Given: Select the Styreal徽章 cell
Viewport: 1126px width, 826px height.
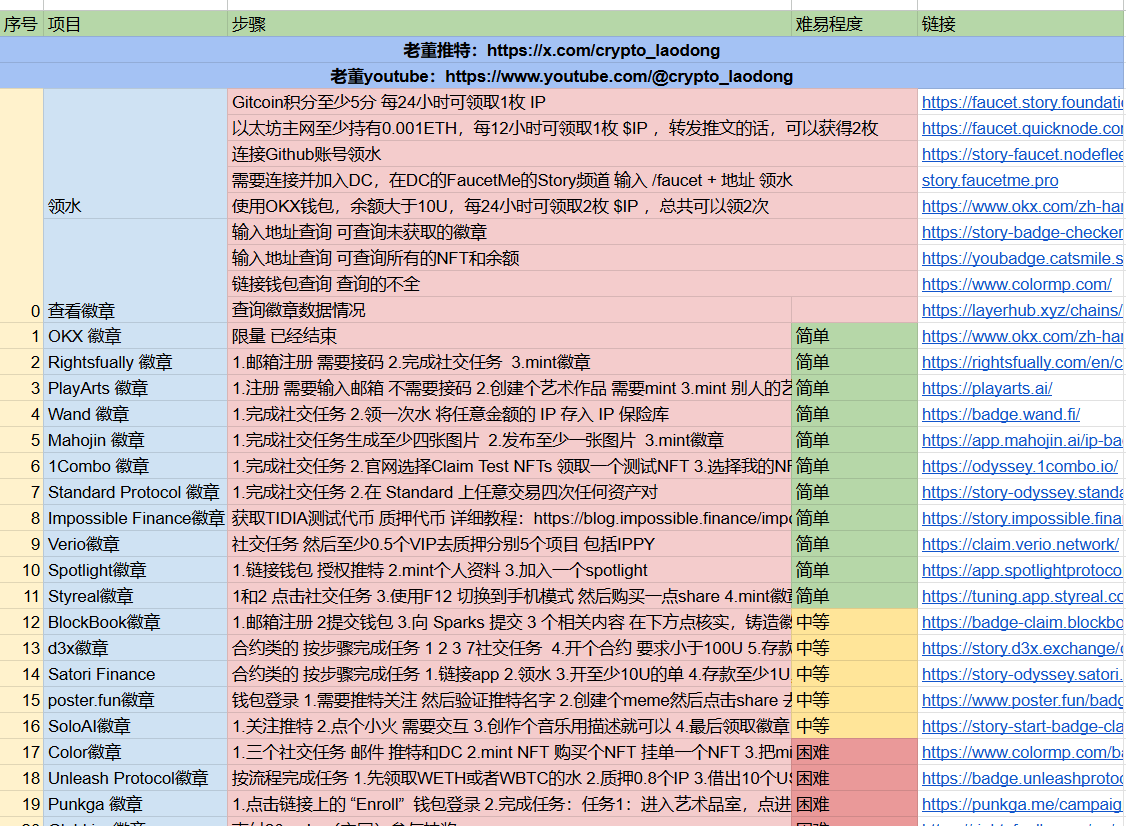Looking at the screenshot, I should point(135,596).
